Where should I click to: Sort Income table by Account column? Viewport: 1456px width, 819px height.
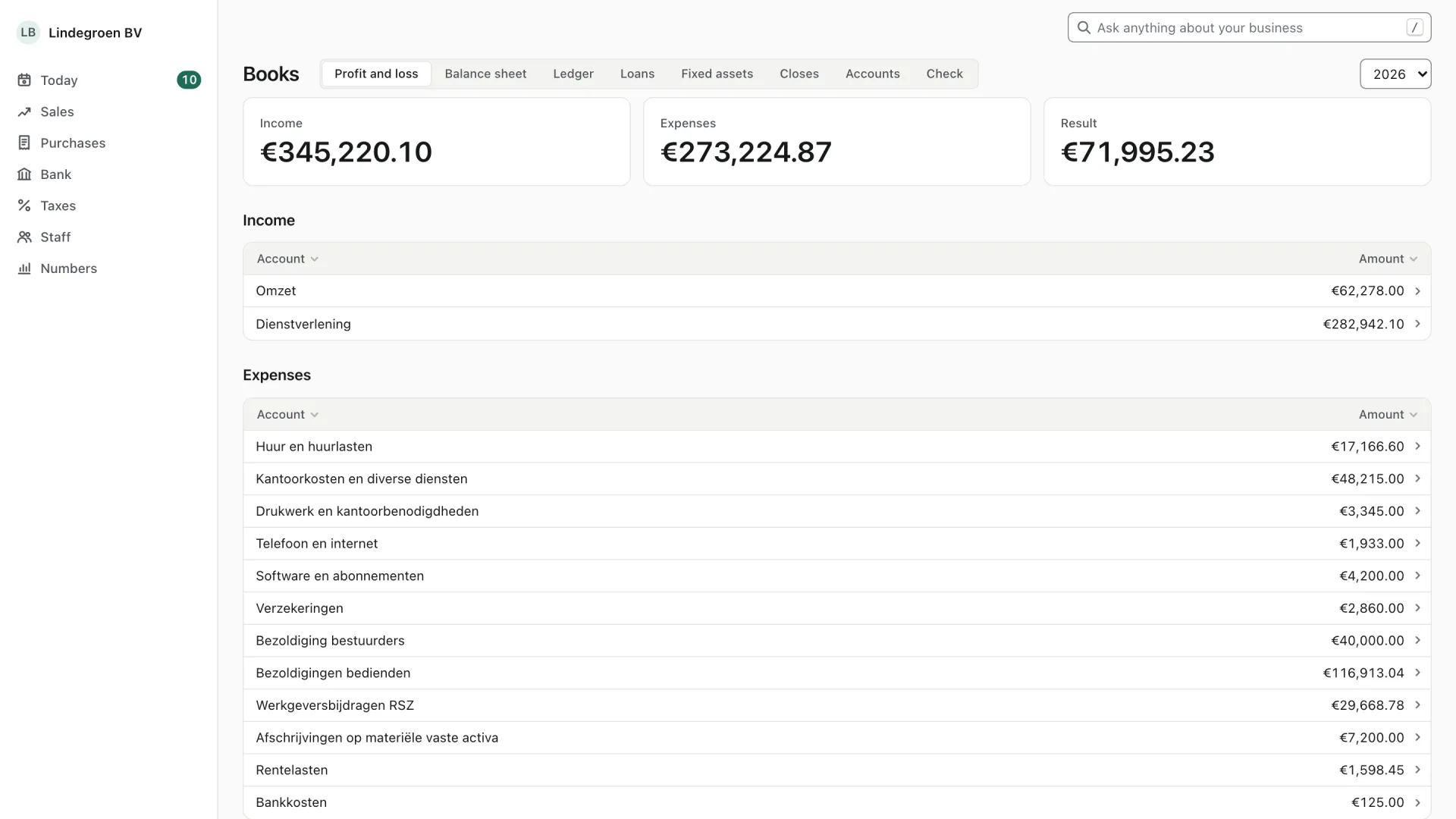(287, 259)
